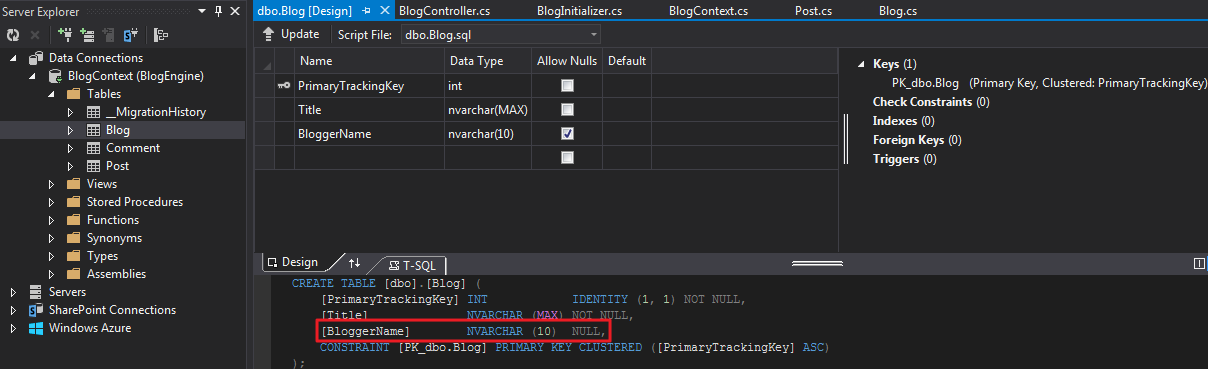The height and width of the screenshot is (369, 1208).
Task: Switch to BlogController.cs tab
Action: pyautogui.click(x=443, y=11)
